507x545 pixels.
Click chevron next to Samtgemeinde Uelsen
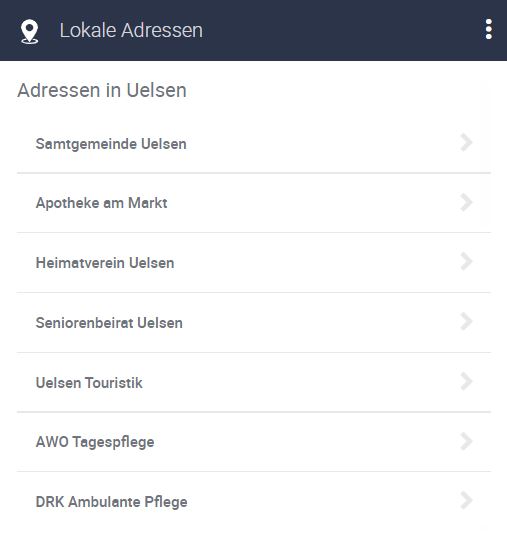click(x=466, y=143)
